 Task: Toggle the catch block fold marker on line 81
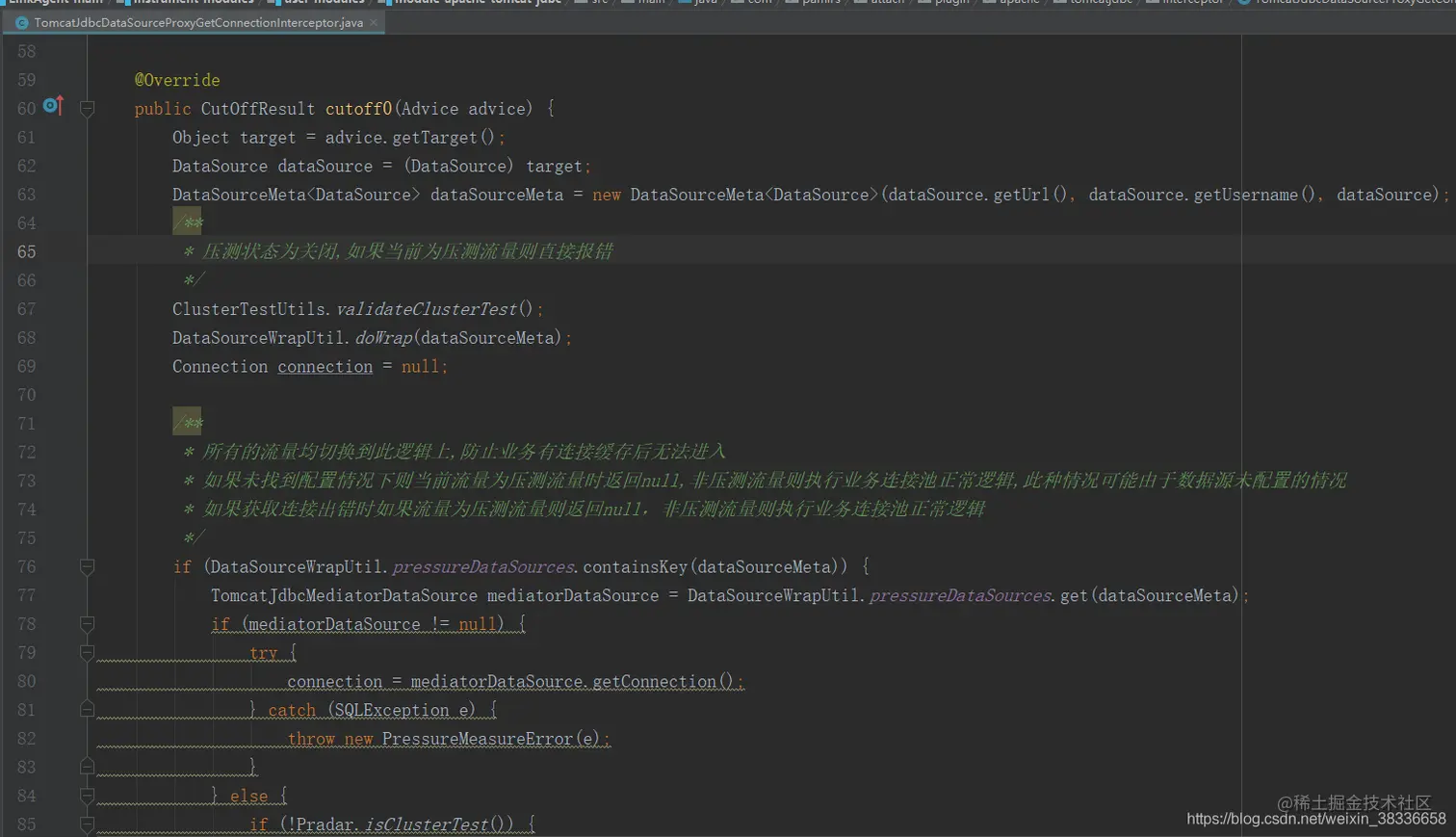87,710
